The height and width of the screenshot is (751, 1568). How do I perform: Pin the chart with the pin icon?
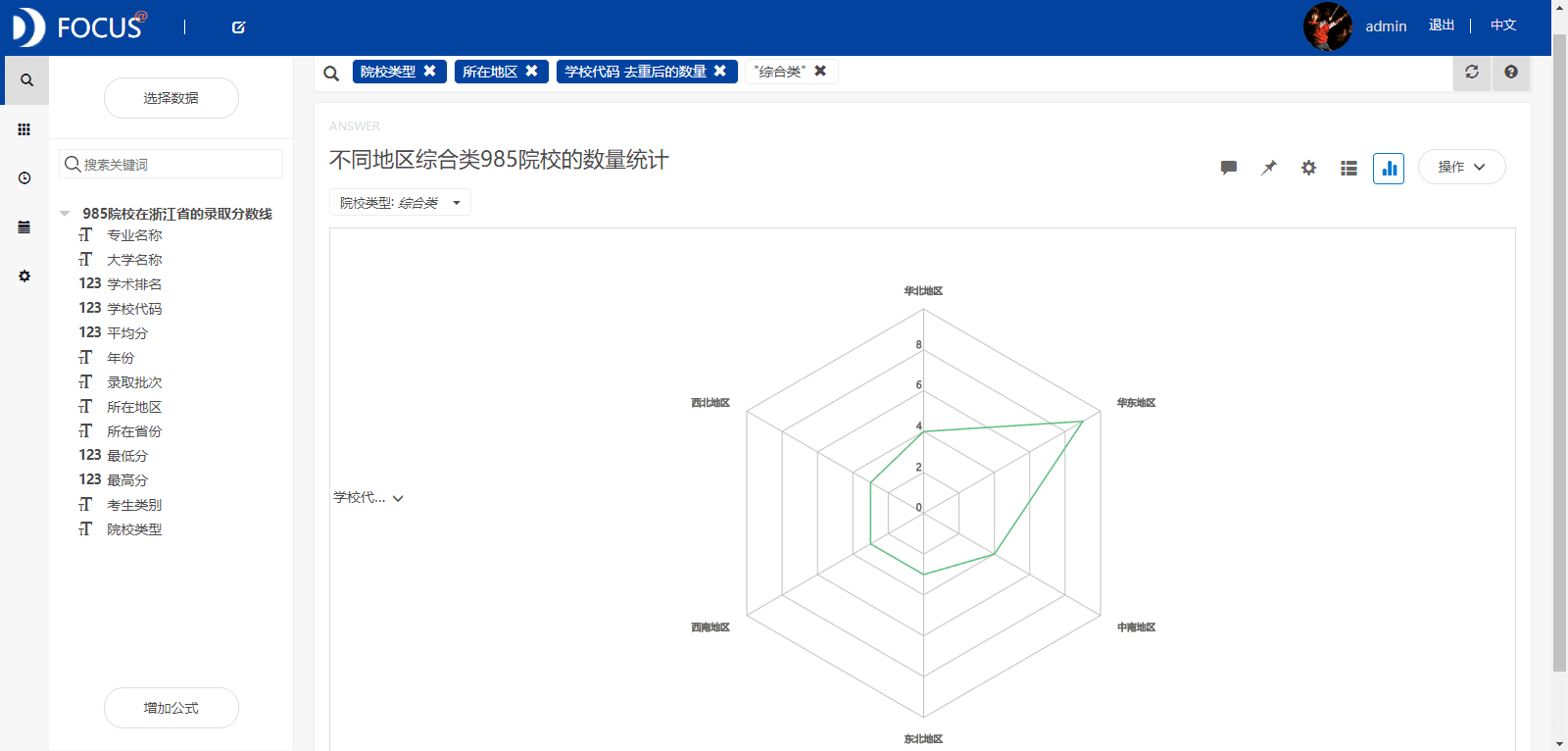[1269, 168]
